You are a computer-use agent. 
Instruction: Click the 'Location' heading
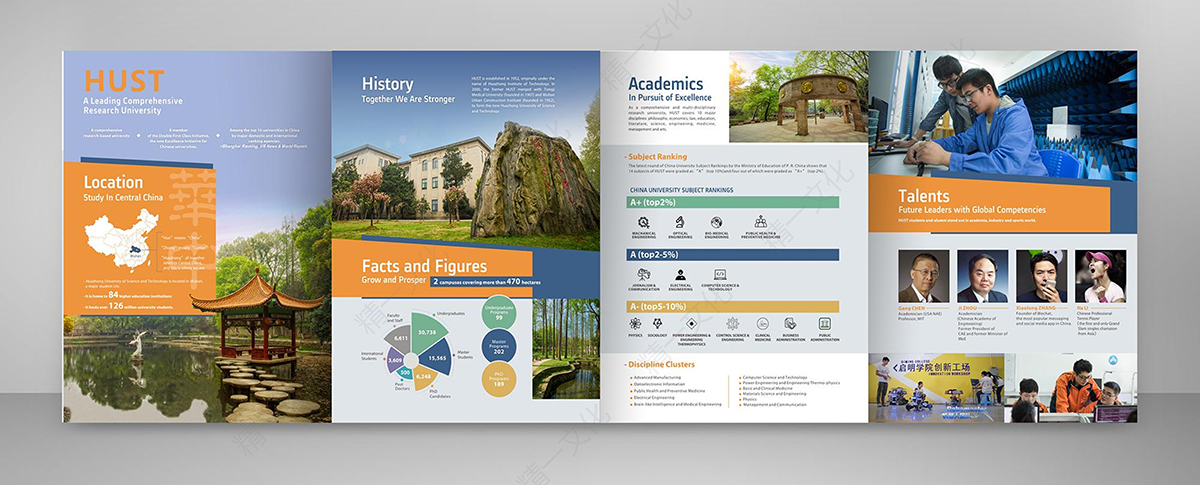coord(113,182)
